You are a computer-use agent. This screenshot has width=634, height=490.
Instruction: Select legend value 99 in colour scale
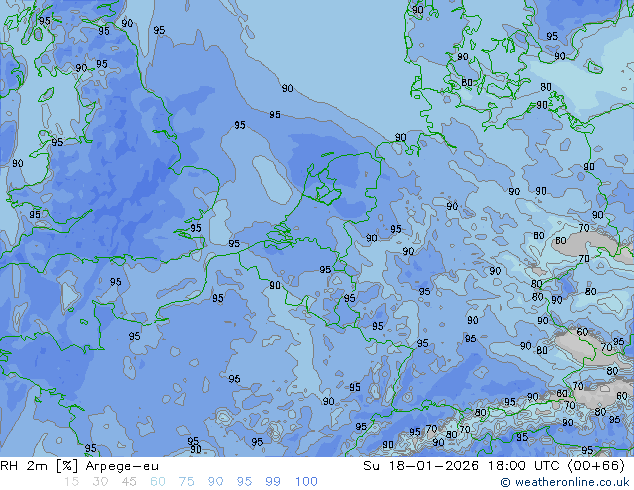273,482
